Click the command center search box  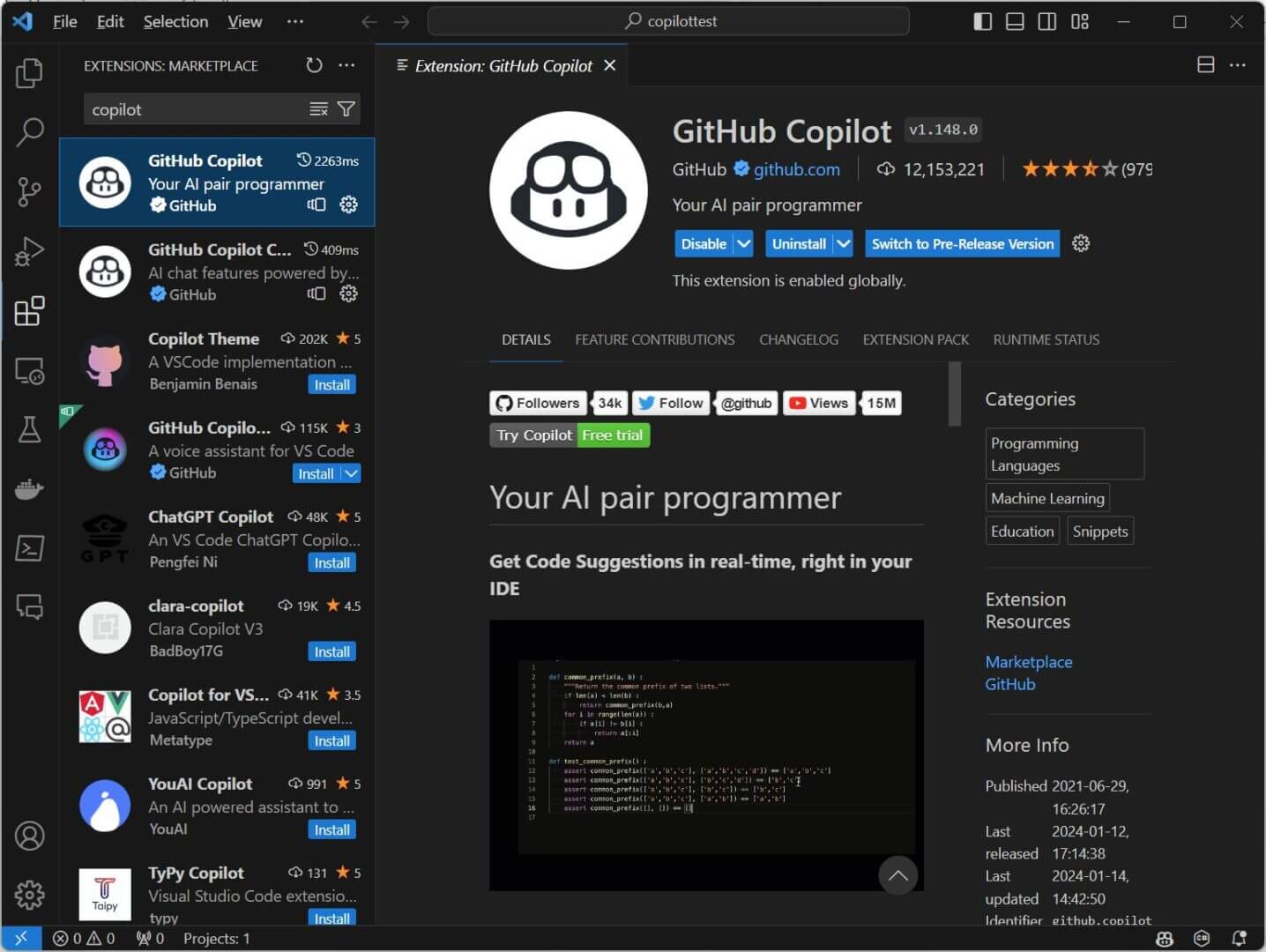(x=667, y=20)
